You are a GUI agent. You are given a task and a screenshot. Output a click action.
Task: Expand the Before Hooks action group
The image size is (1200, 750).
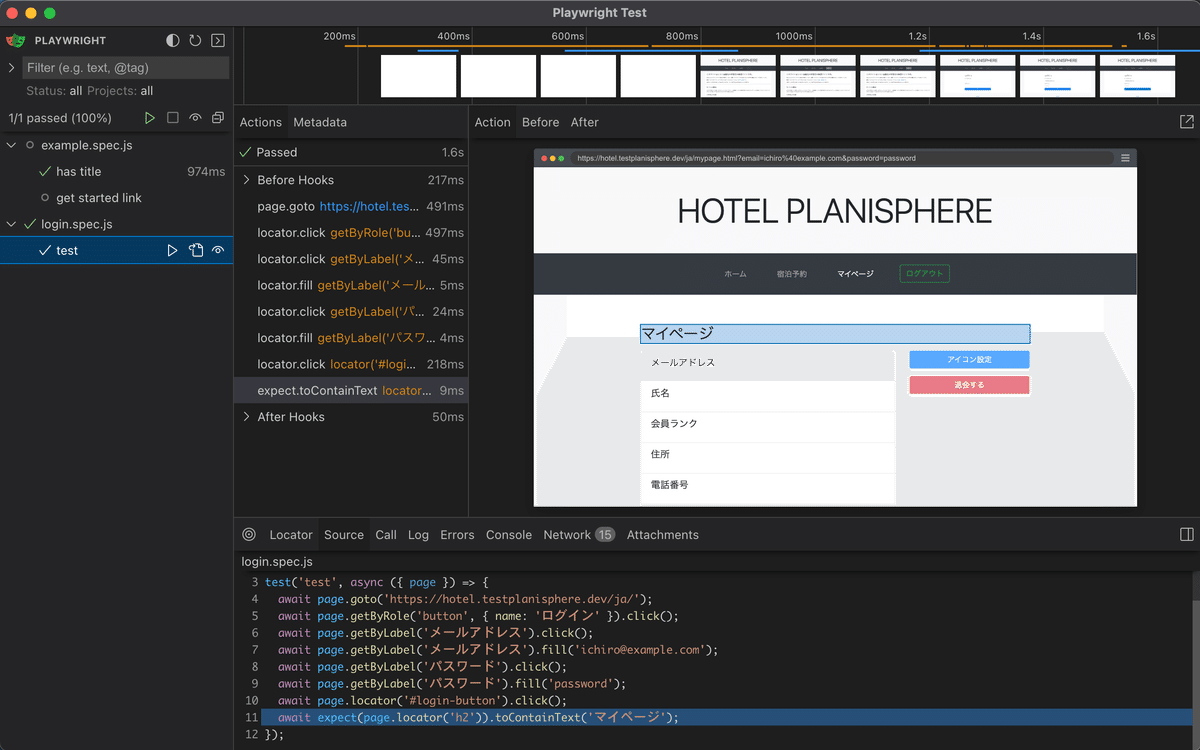click(247, 180)
